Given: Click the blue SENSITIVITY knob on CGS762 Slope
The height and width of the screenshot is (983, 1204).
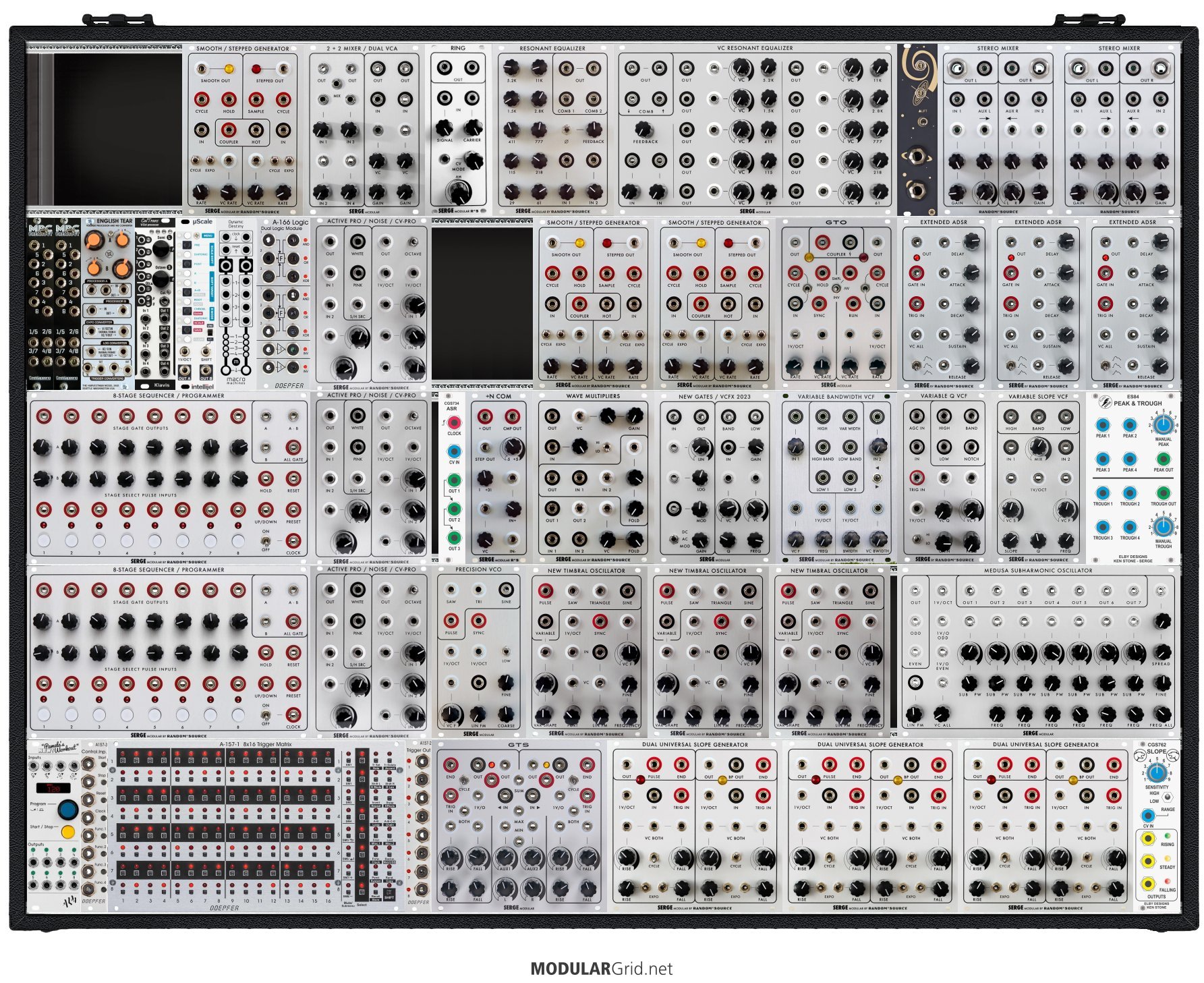Looking at the screenshot, I should pos(1156,773).
